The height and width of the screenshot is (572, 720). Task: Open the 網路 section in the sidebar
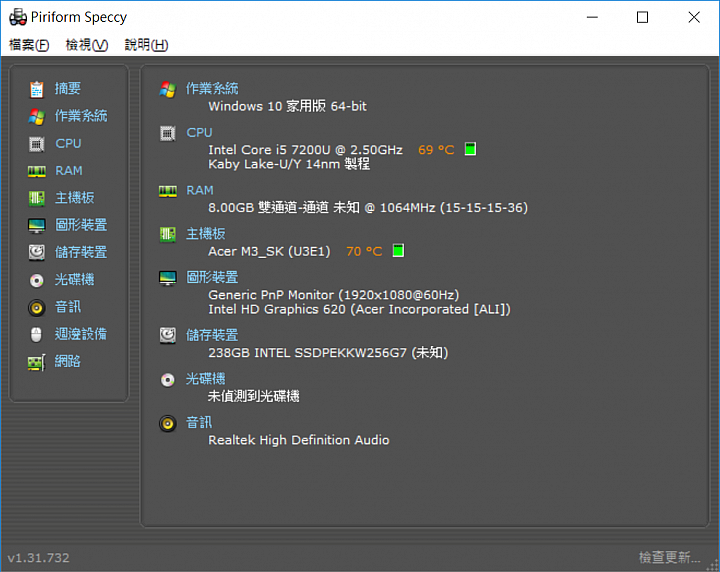point(68,361)
